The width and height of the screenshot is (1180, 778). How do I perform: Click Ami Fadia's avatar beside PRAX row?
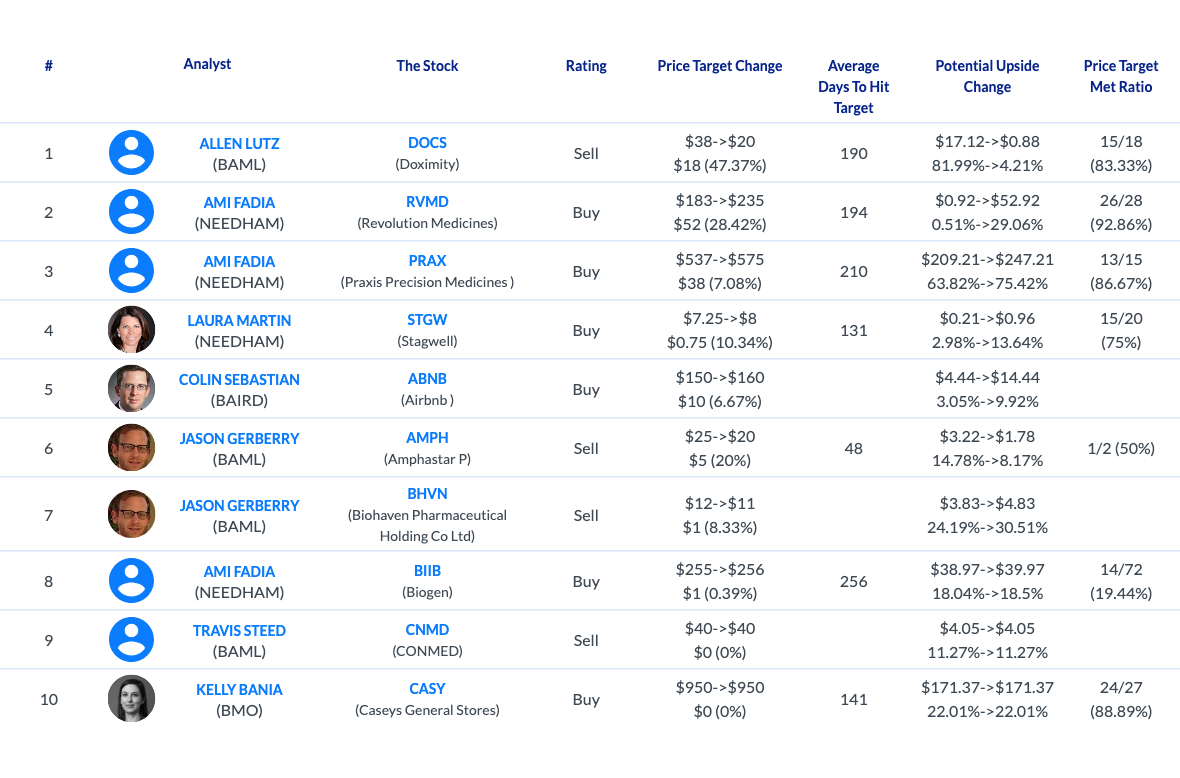[x=132, y=271]
